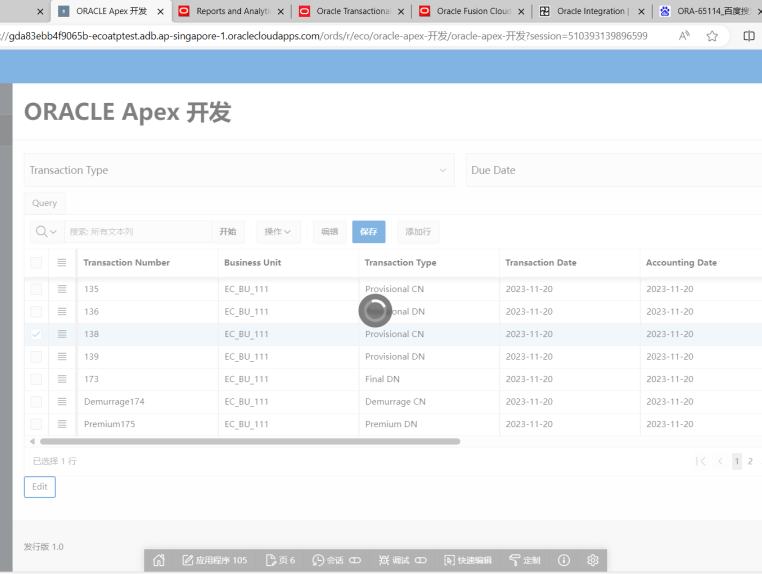The height and width of the screenshot is (574, 762).
Task: Click the Edit button below grid
Action: pos(40,487)
